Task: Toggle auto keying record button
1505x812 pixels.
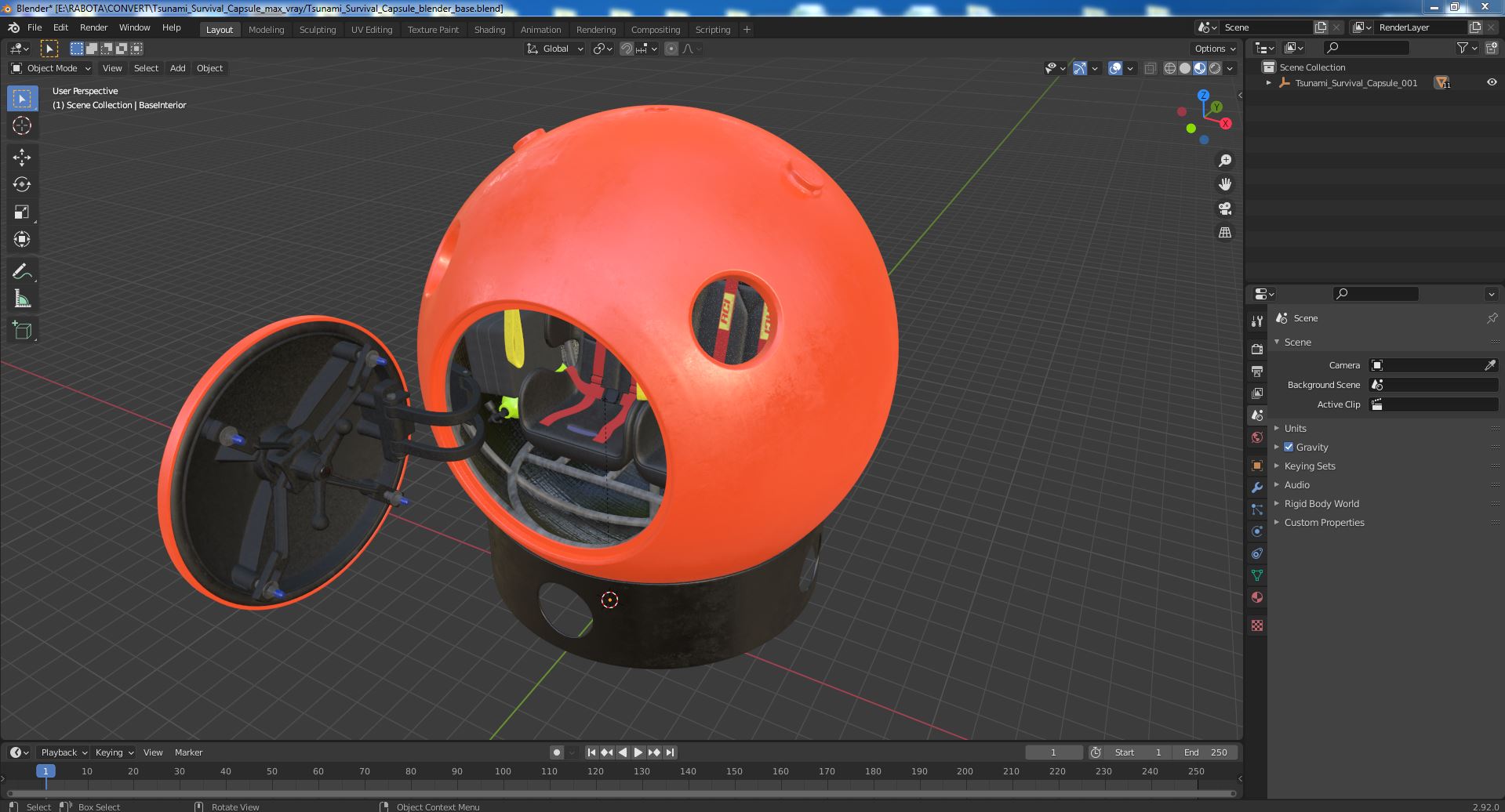Action: 557,752
